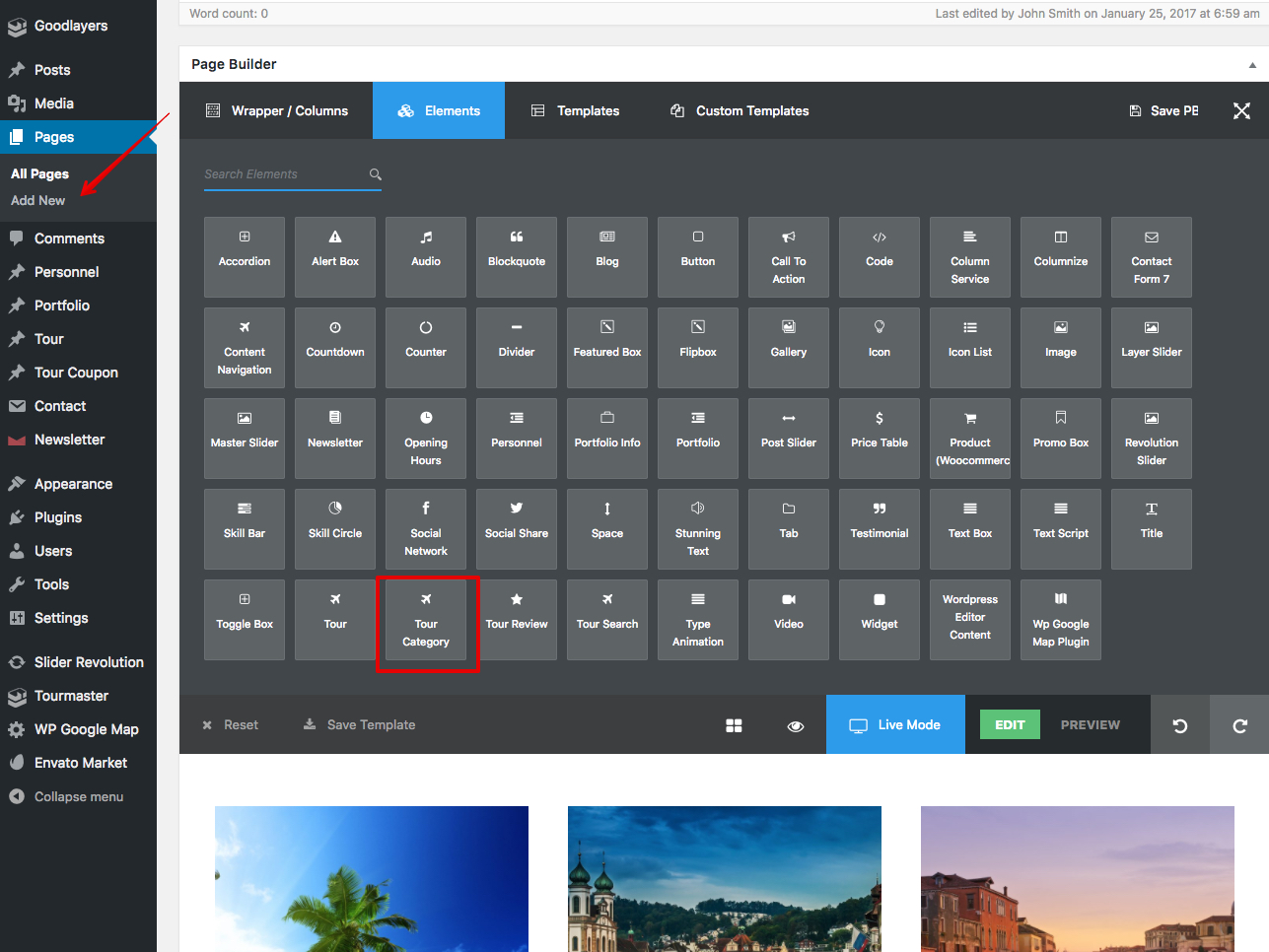
Task: Focus the Search Elements field
Action: [x=284, y=174]
